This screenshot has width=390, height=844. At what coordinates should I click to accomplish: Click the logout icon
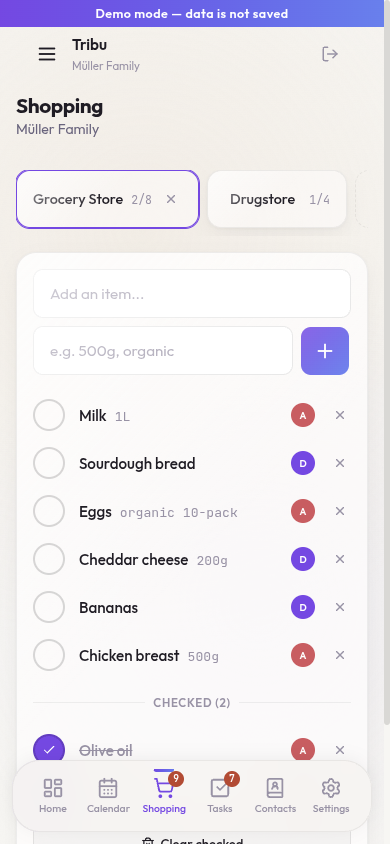[x=330, y=54]
